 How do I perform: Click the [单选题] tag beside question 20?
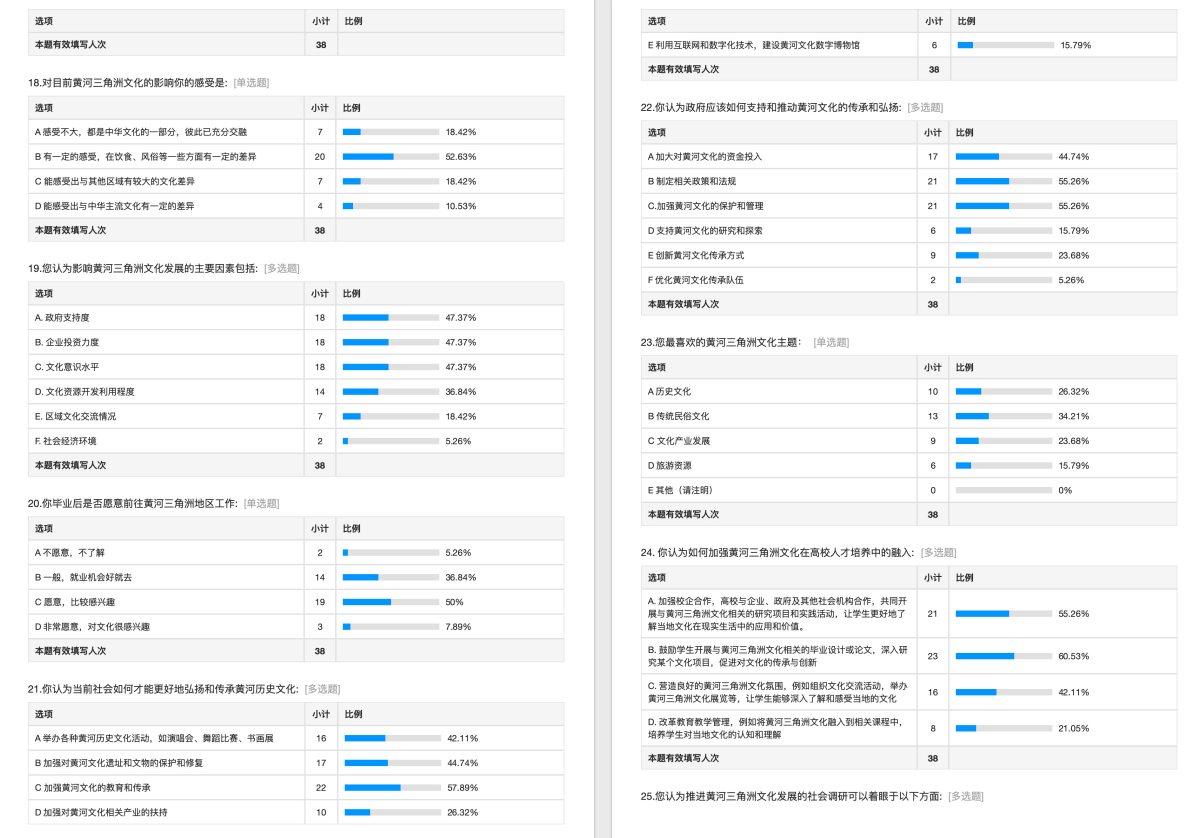coord(262,504)
